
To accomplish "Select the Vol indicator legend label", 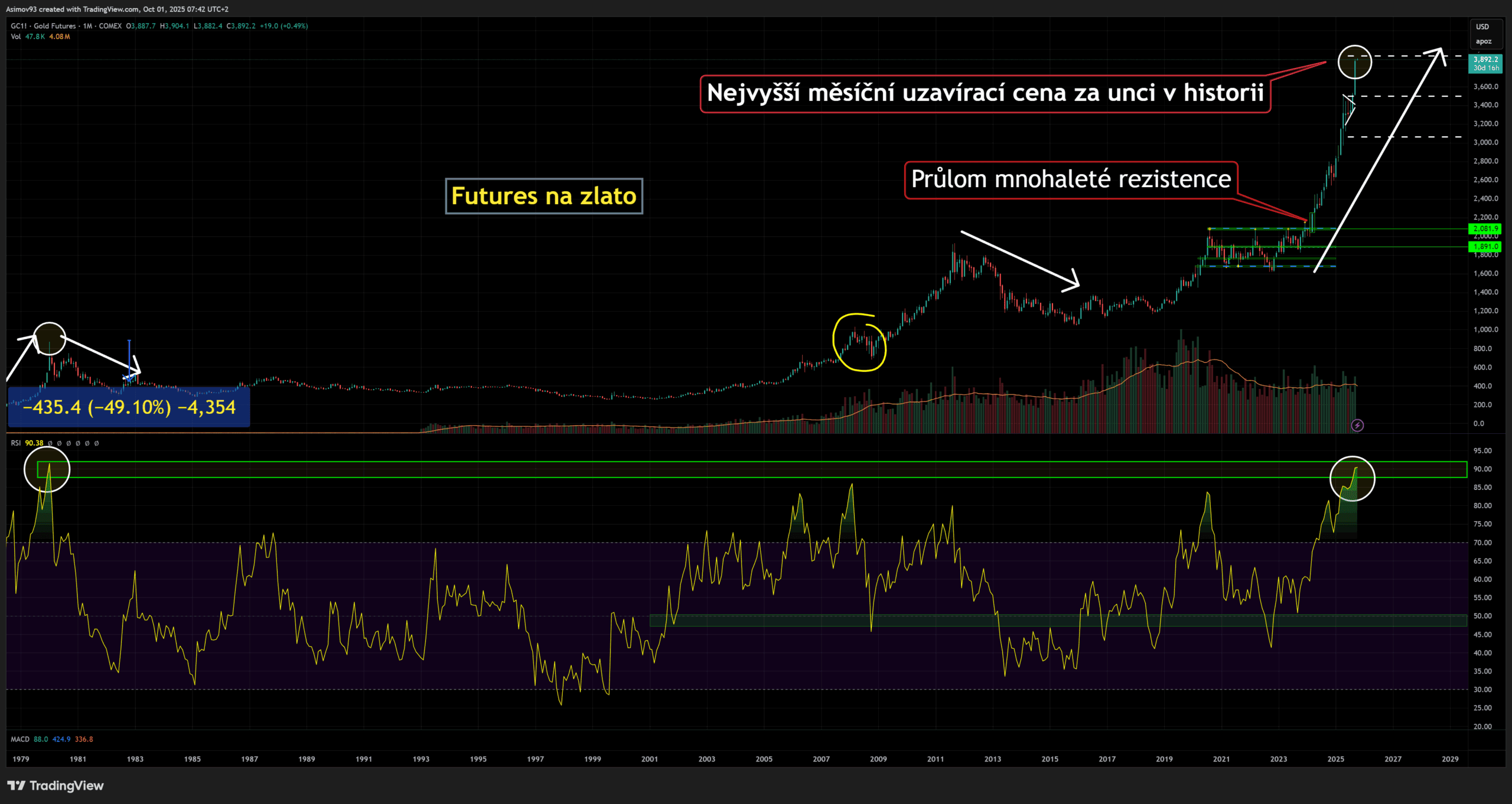I will coord(15,37).
